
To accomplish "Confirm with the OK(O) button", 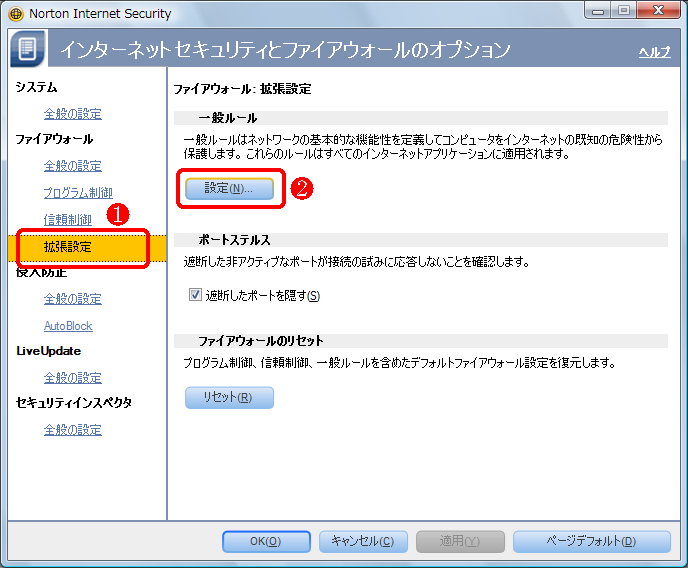I will click(x=266, y=541).
